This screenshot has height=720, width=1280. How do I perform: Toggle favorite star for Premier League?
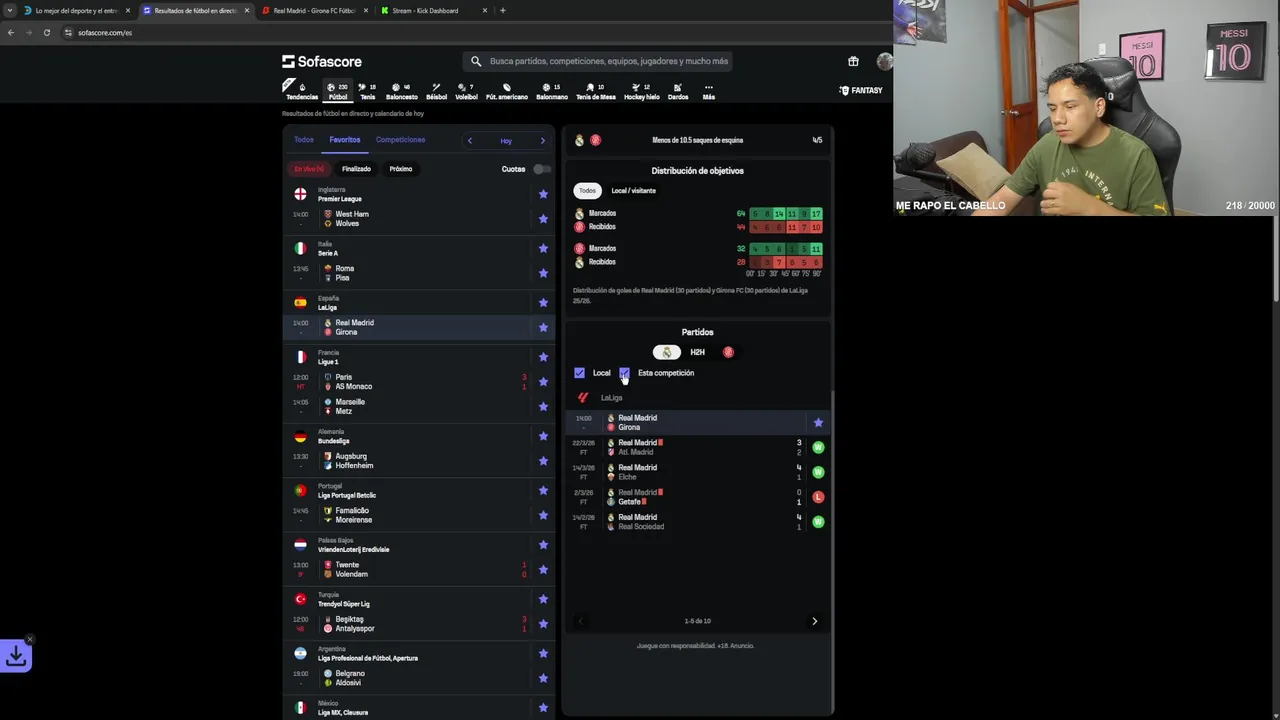pos(543,194)
